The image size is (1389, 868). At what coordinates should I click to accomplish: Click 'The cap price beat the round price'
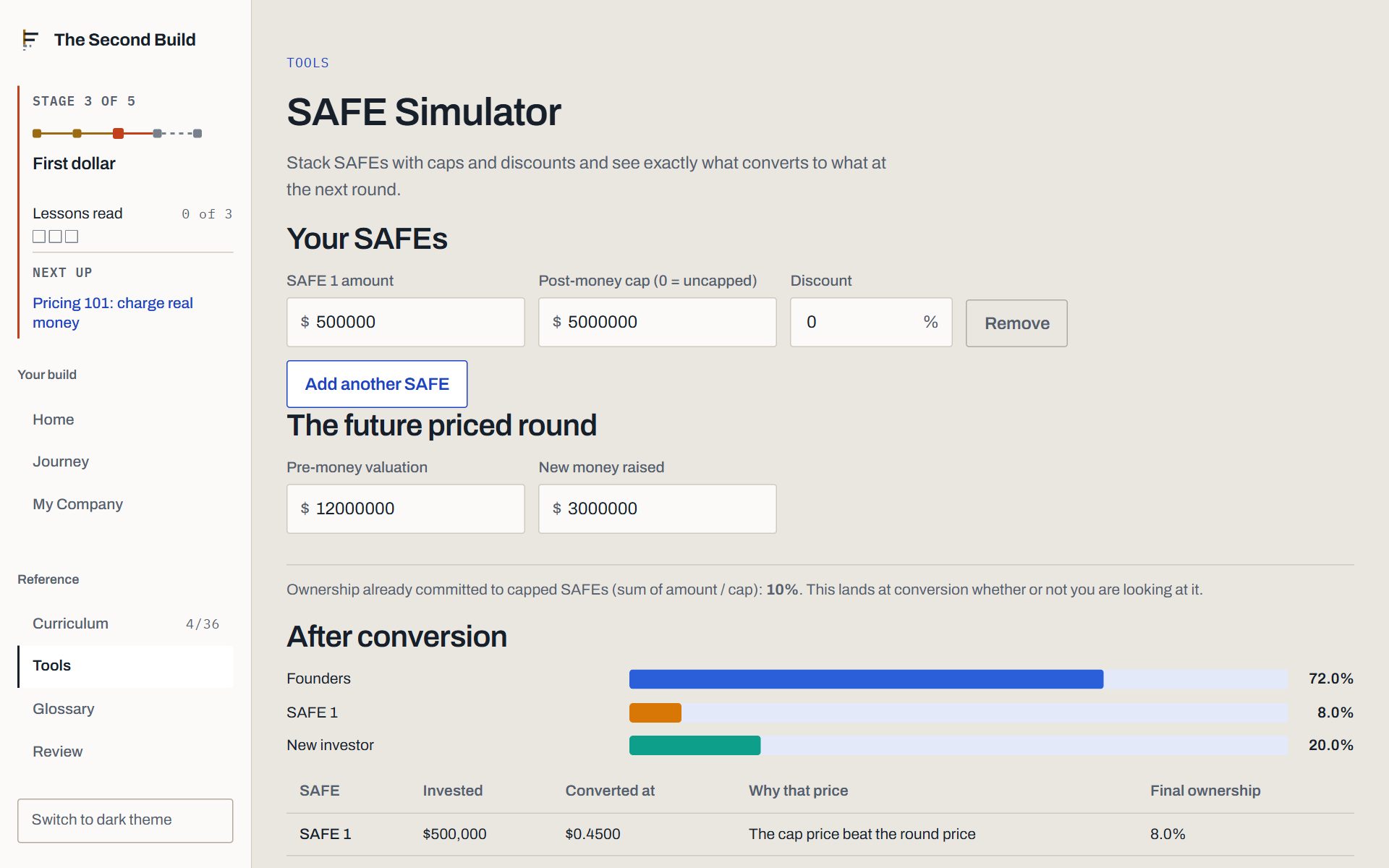pyautogui.click(x=862, y=834)
